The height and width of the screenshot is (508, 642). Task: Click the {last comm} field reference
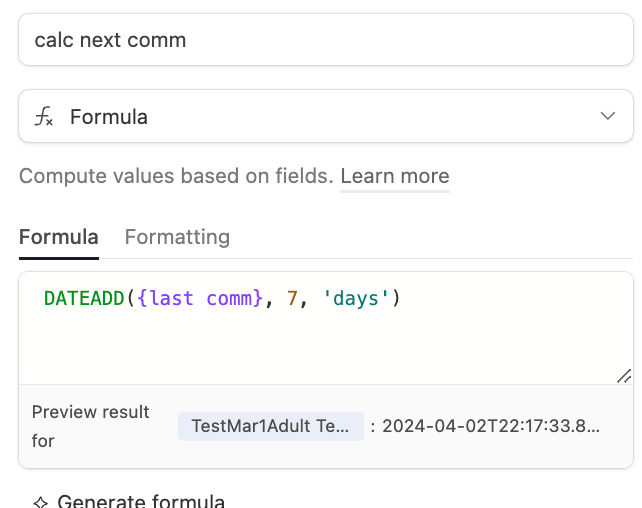tap(200, 298)
